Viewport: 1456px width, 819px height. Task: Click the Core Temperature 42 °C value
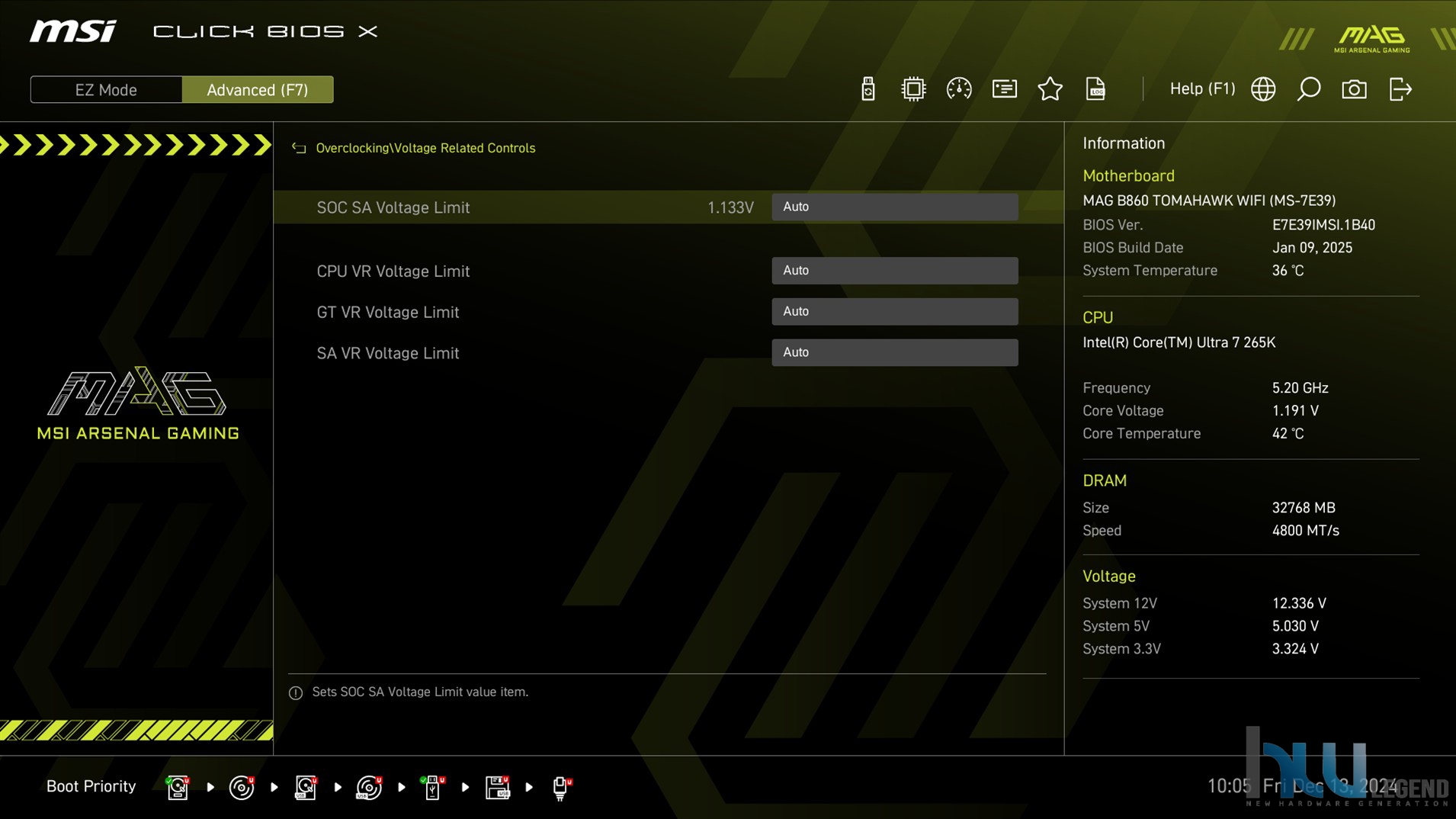[x=1288, y=434]
